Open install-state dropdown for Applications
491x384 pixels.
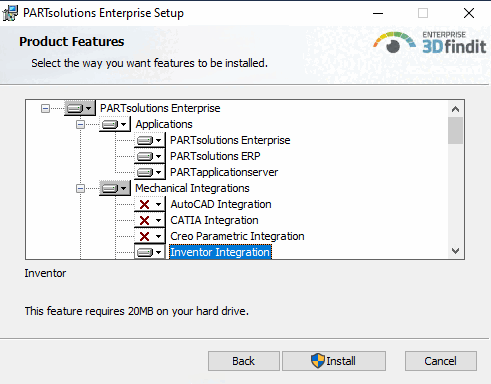pyautogui.click(x=115, y=124)
